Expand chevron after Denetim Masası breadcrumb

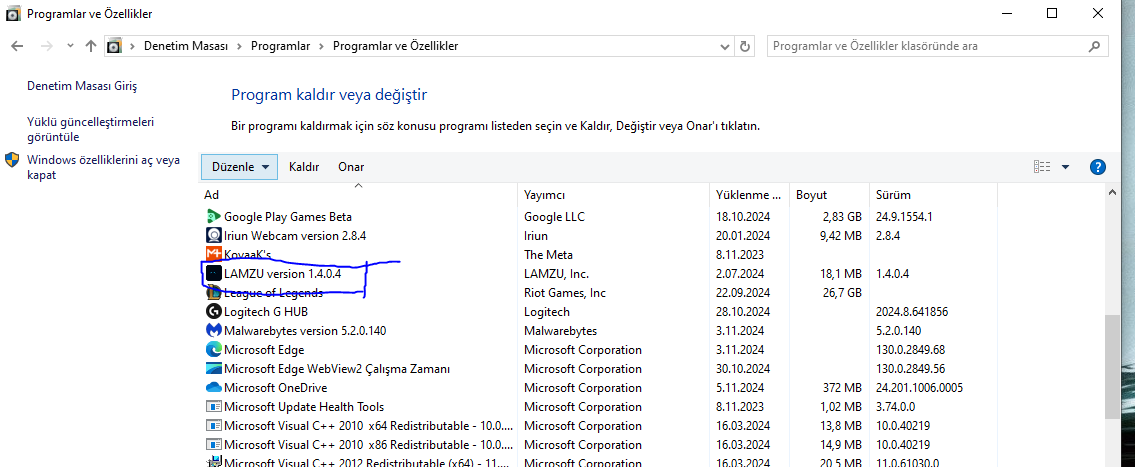click(240, 46)
